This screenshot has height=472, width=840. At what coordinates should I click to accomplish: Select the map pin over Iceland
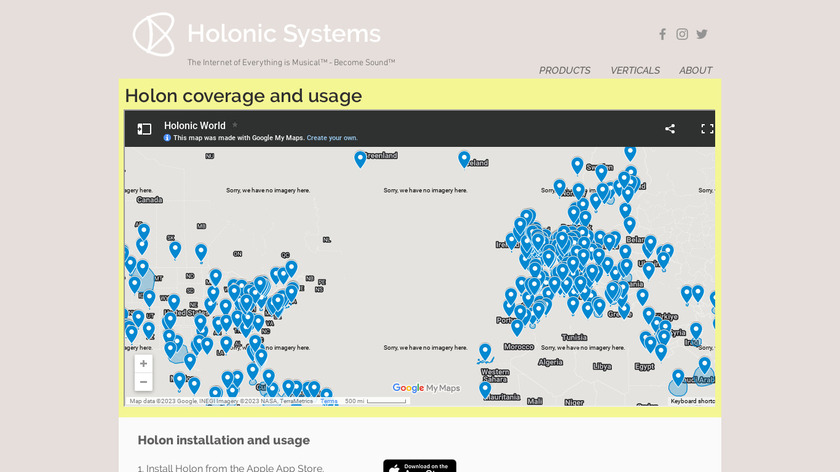click(x=464, y=159)
